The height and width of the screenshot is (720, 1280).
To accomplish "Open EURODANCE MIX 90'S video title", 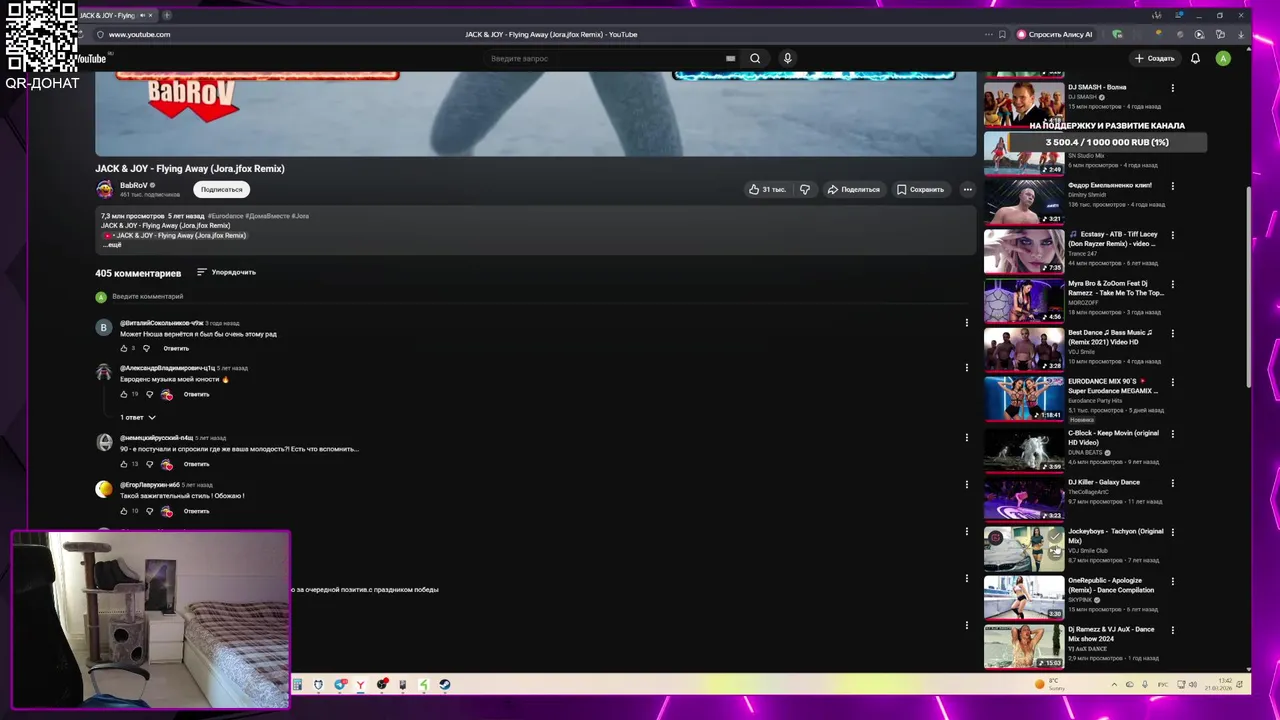I will (1113, 386).
